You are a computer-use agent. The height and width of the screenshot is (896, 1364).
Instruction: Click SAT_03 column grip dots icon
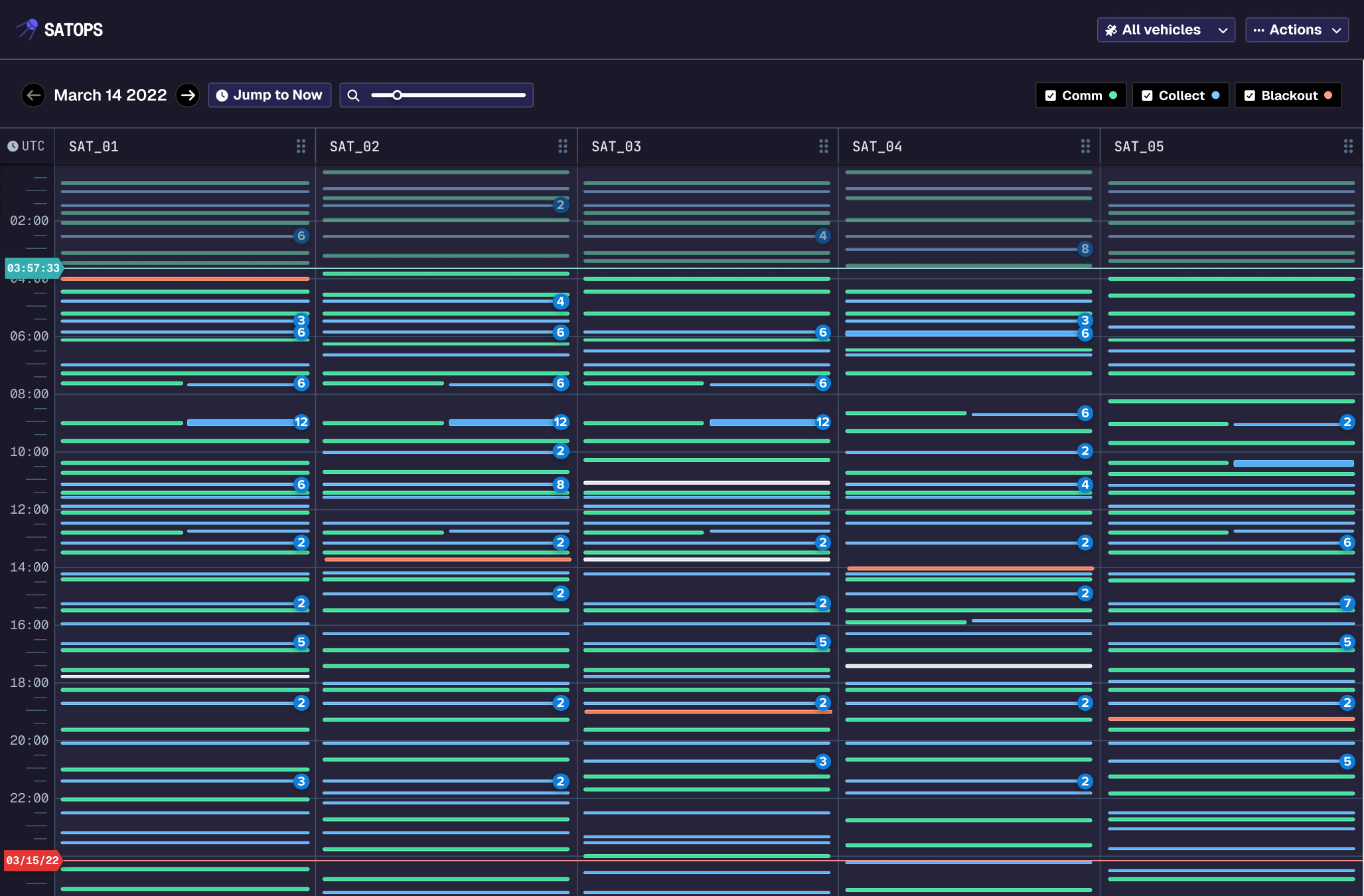coord(823,146)
